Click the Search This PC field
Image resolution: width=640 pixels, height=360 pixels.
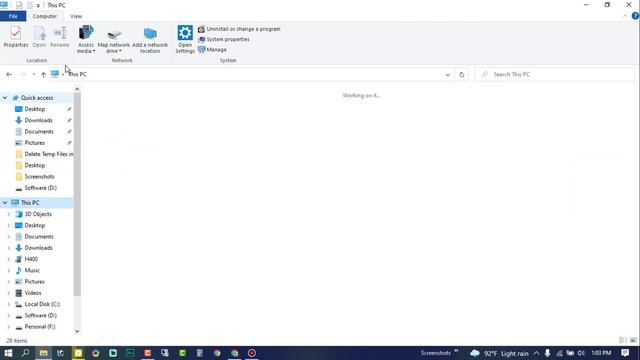[554, 74]
